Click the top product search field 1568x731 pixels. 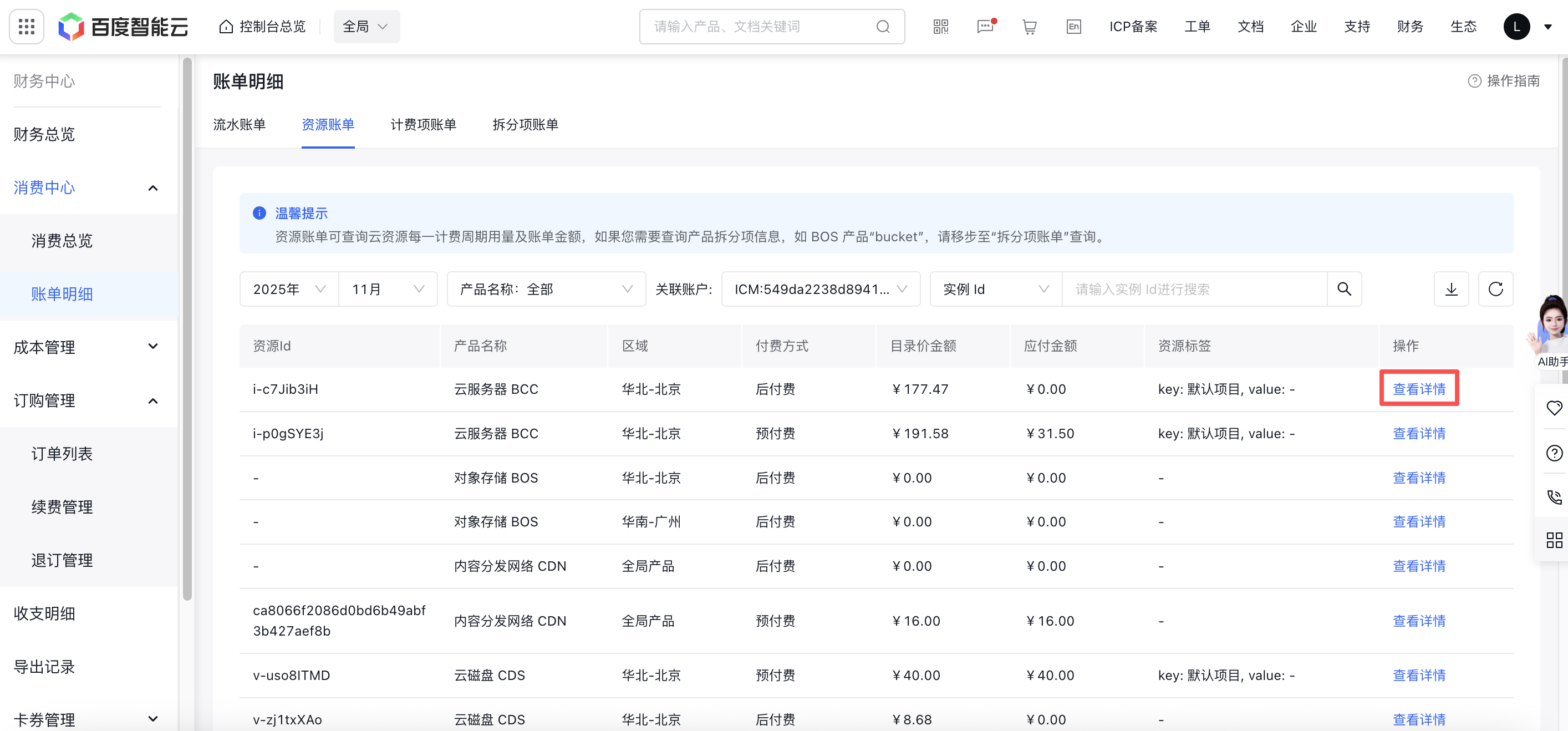pyautogui.click(x=772, y=27)
